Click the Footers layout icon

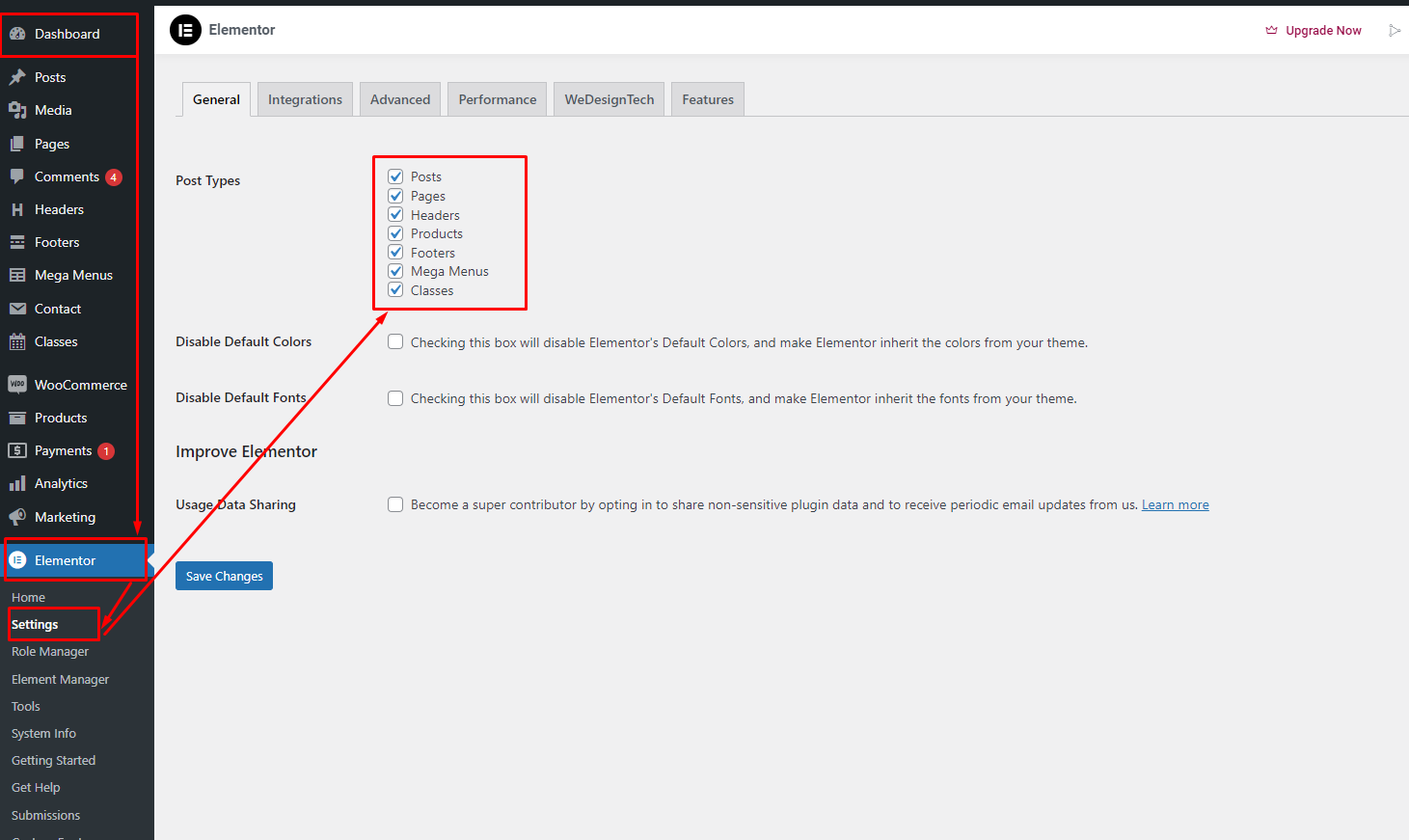coord(17,242)
